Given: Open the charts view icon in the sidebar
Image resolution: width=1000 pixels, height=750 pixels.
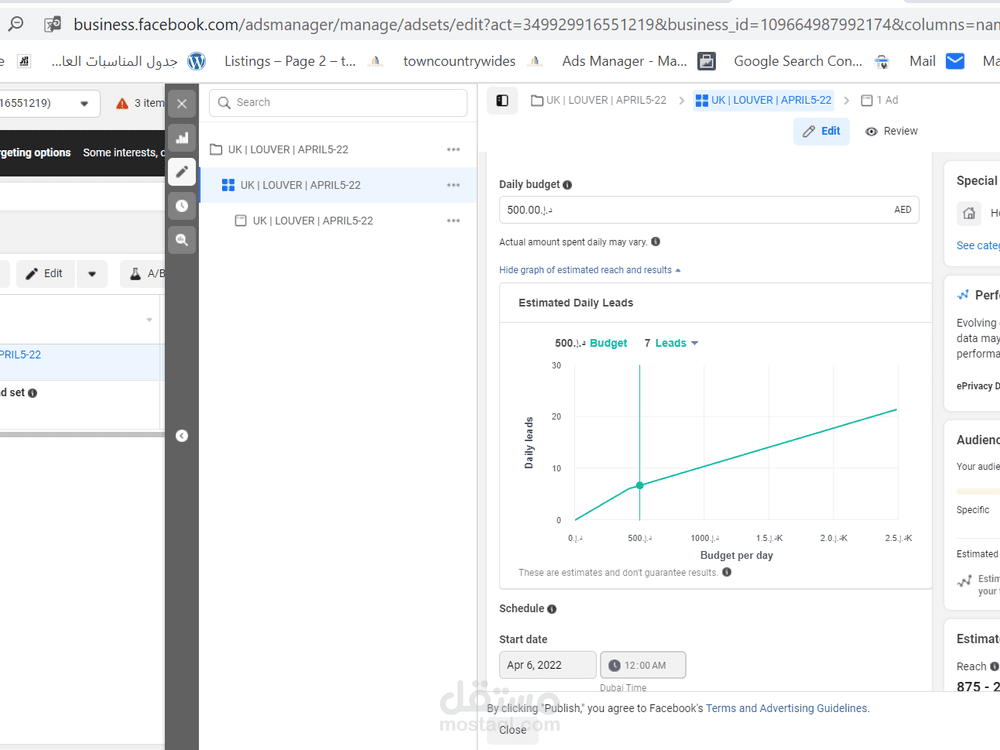Looking at the screenshot, I should click(182, 138).
